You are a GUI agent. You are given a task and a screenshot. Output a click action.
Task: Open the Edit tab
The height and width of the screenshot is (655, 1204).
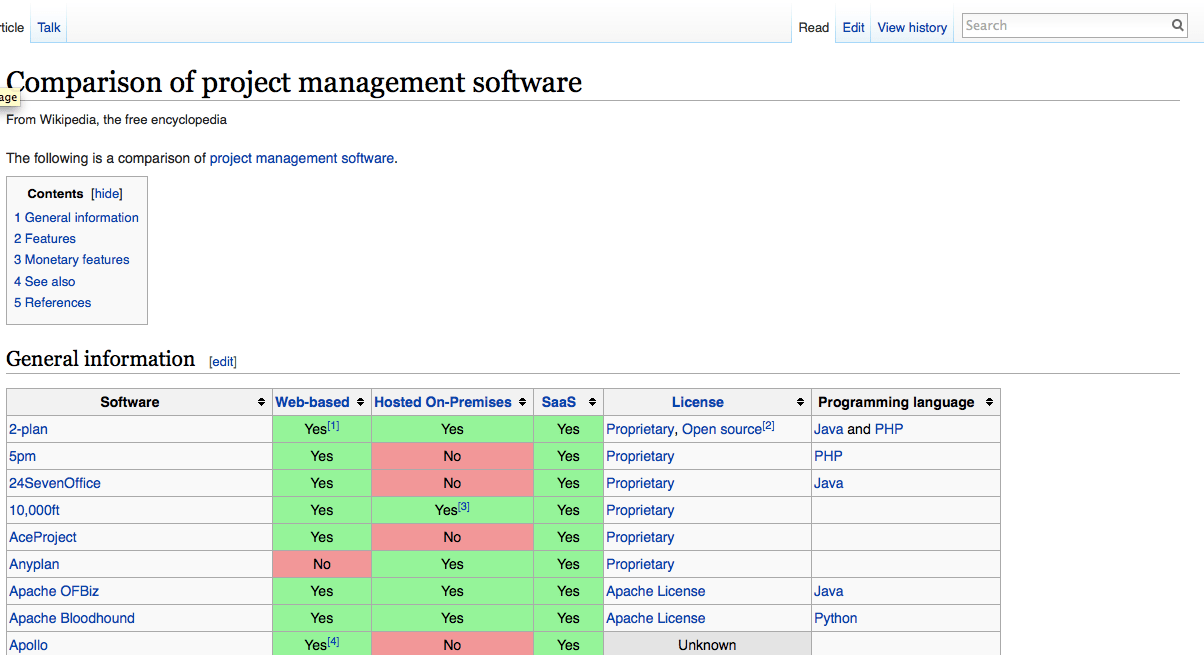tap(853, 27)
